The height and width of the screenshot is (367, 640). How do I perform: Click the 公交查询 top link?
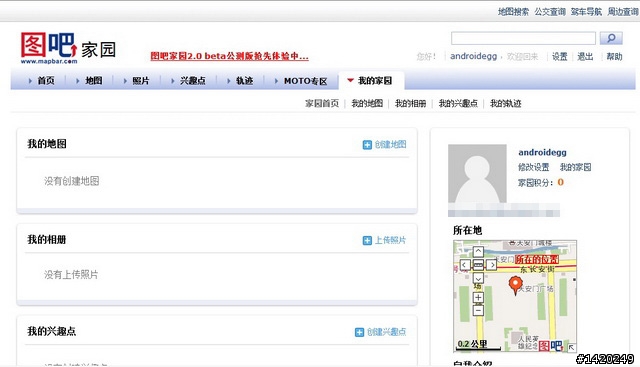click(550, 12)
